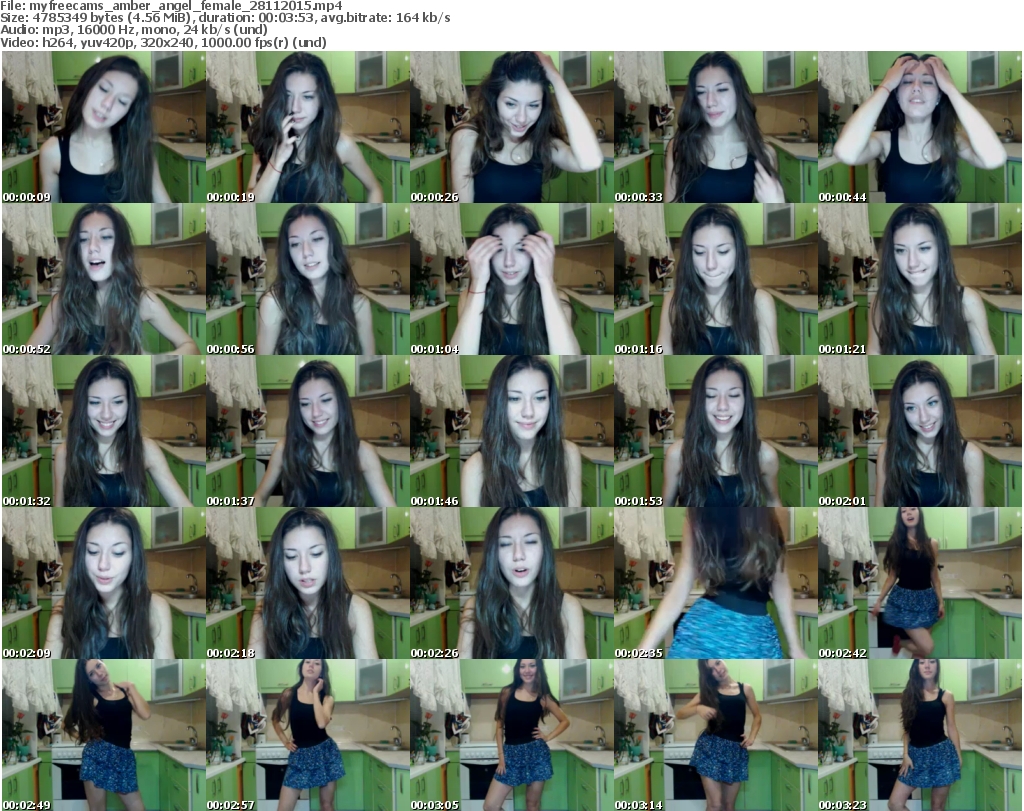Select the thumbnail stamped 00:00:09

[103, 127]
